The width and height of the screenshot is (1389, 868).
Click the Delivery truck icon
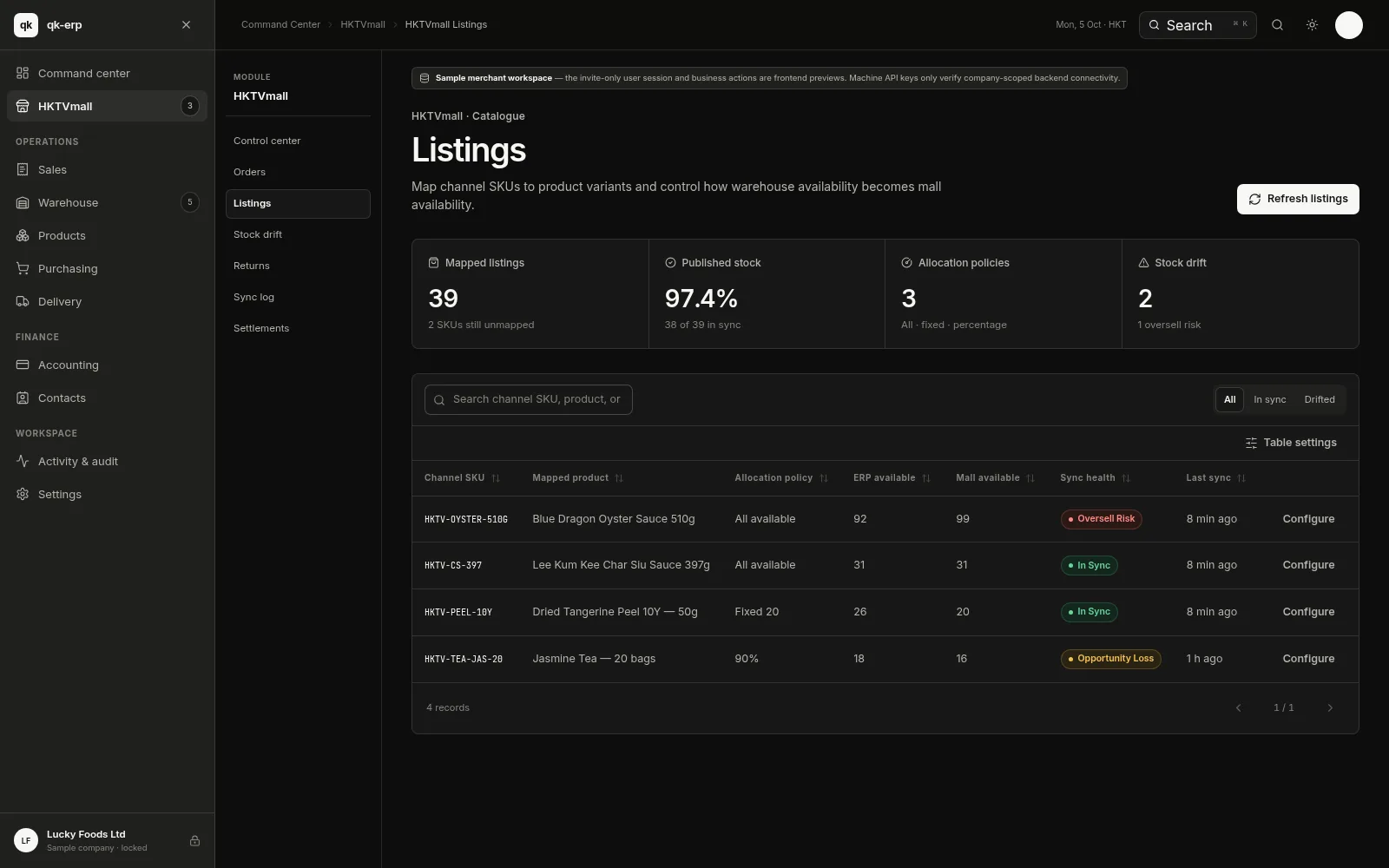pyautogui.click(x=23, y=301)
